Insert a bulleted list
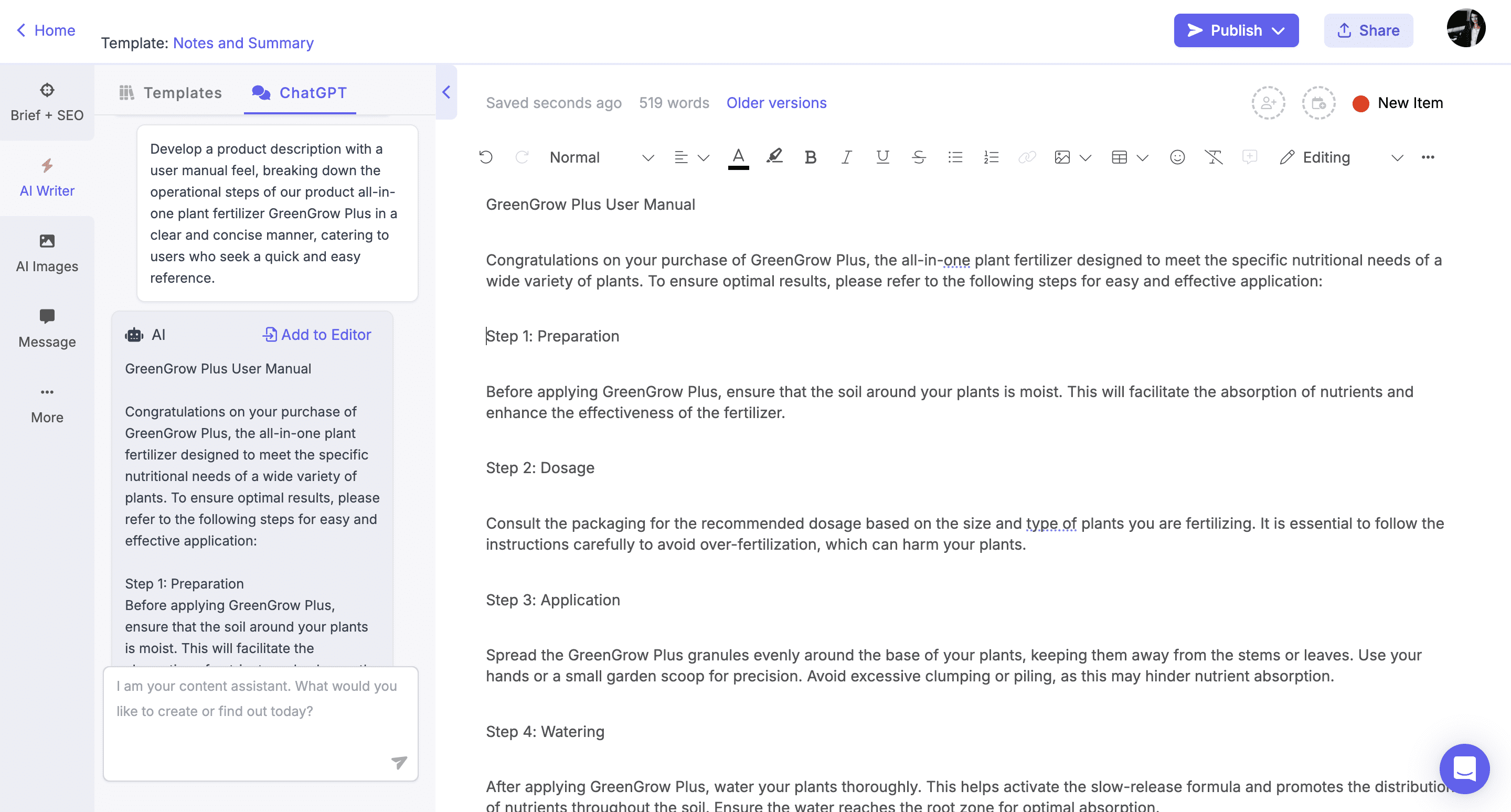1511x812 pixels. pos(955,157)
